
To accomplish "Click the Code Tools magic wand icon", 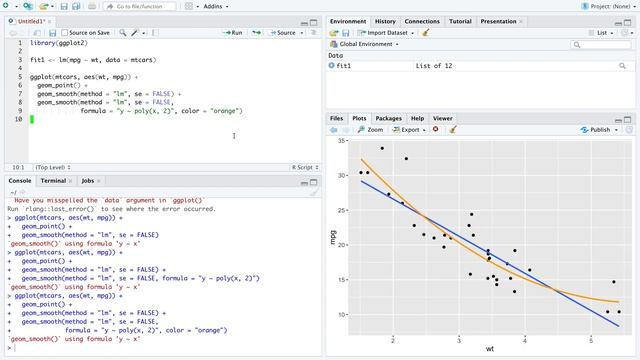I will coord(135,33).
